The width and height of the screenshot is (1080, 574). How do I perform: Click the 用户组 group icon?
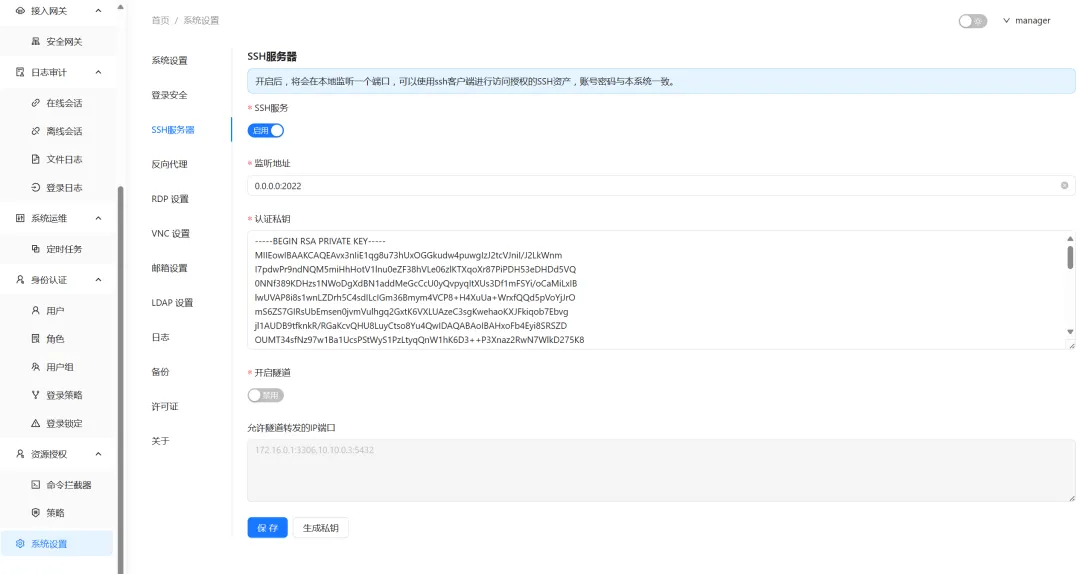coord(36,367)
